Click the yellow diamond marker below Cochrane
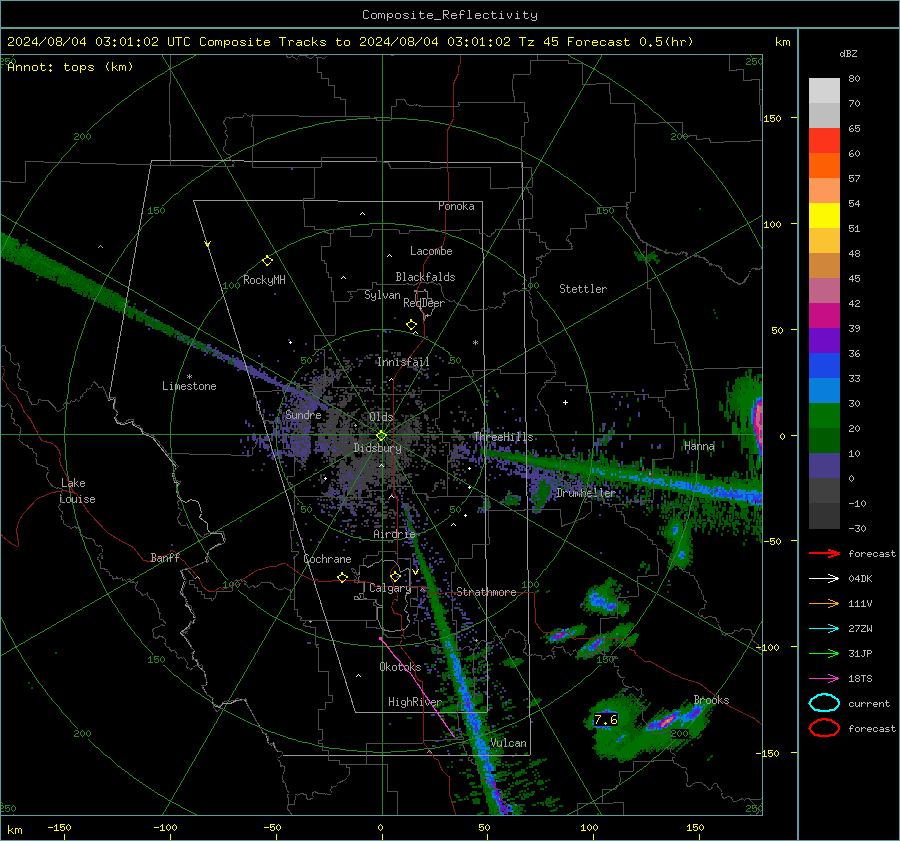 [342, 578]
